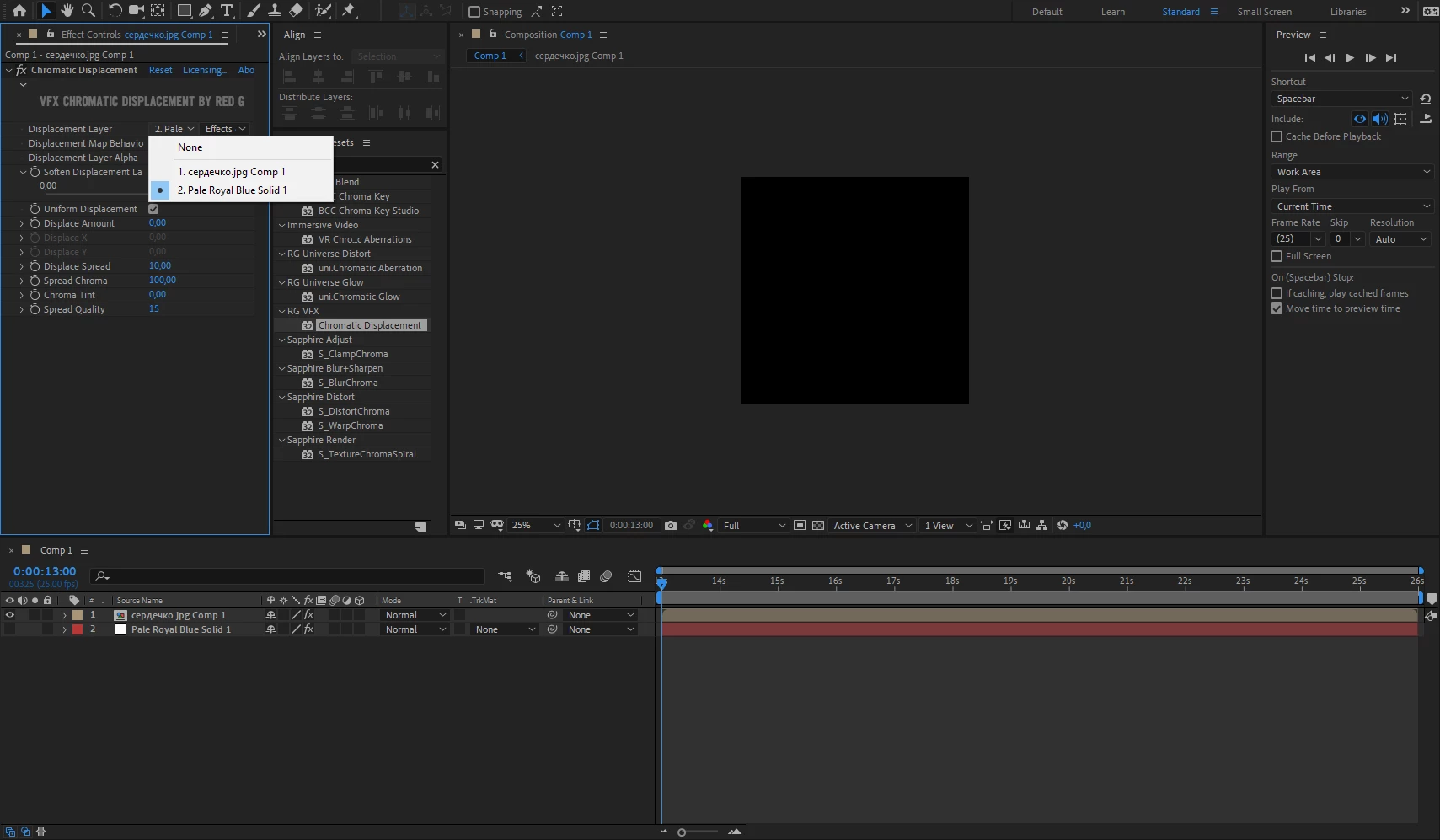Screen dimensions: 1440x840
Task: Open the composition flowchart icon
Action: (x=1042, y=525)
